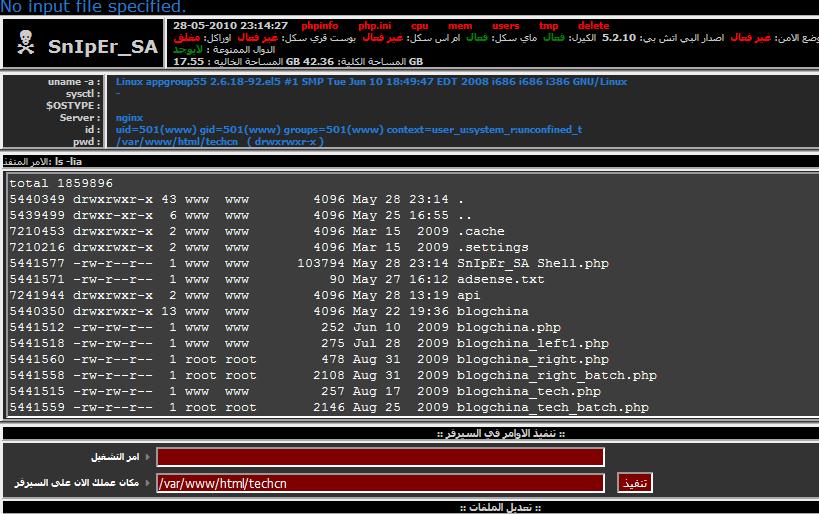Screen dimensions: 819x514
Task: Click the SnIpEr_SA title text
Action: [104, 45]
